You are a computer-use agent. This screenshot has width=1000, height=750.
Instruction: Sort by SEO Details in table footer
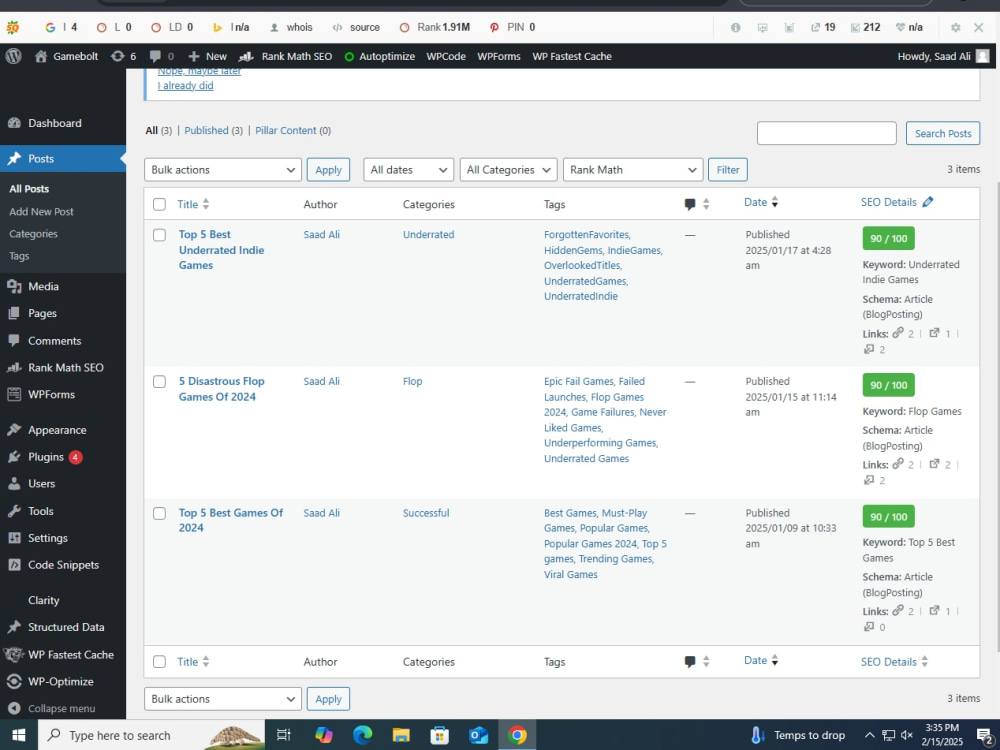894,662
